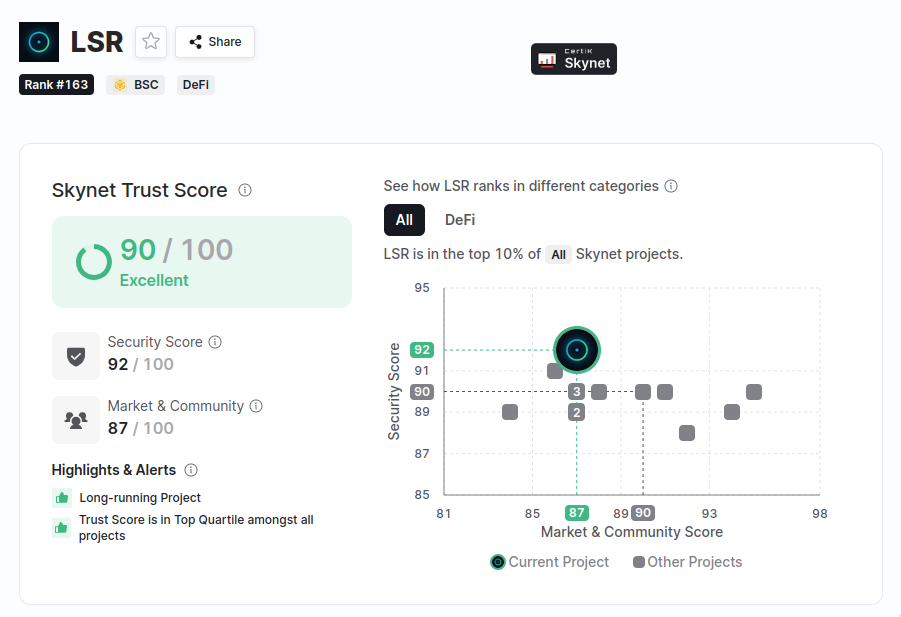Viewport: 901px width, 617px height.
Task: Click the Share button
Action: [x=214, y=42]
